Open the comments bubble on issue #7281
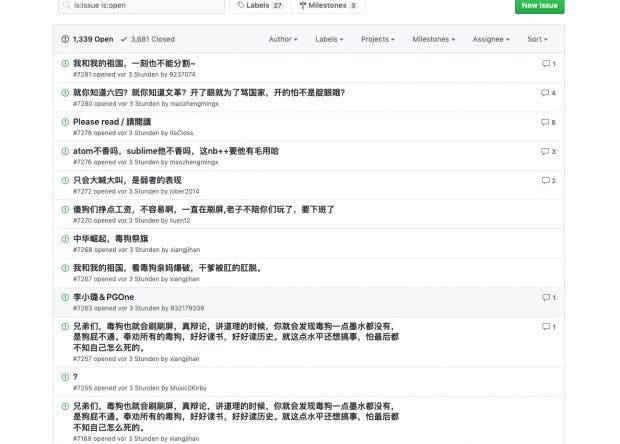The width and height of the screenshot is (620, 444). pyautogui.click(x=549, y=64)
